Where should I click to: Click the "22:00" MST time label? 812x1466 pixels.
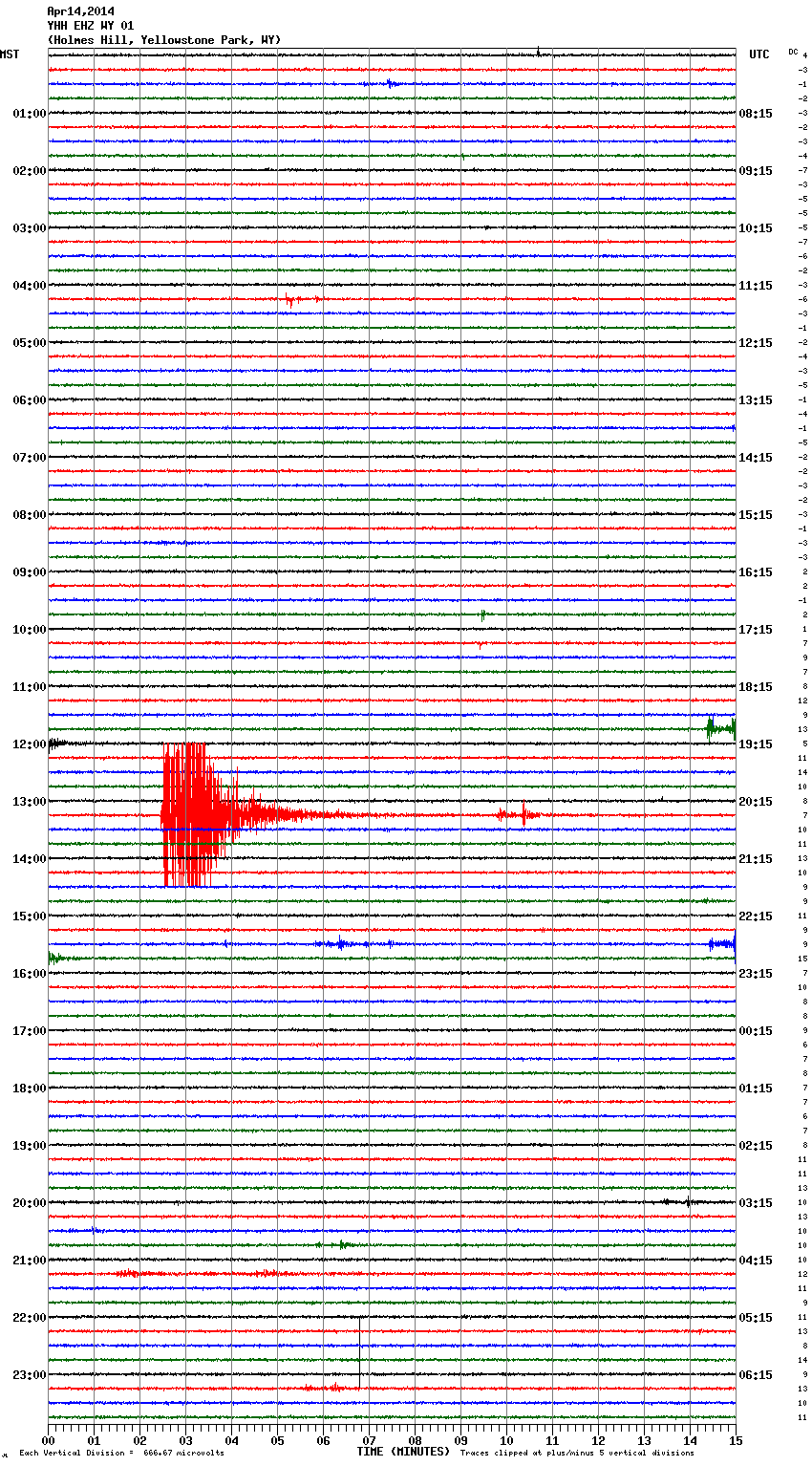30,1318
